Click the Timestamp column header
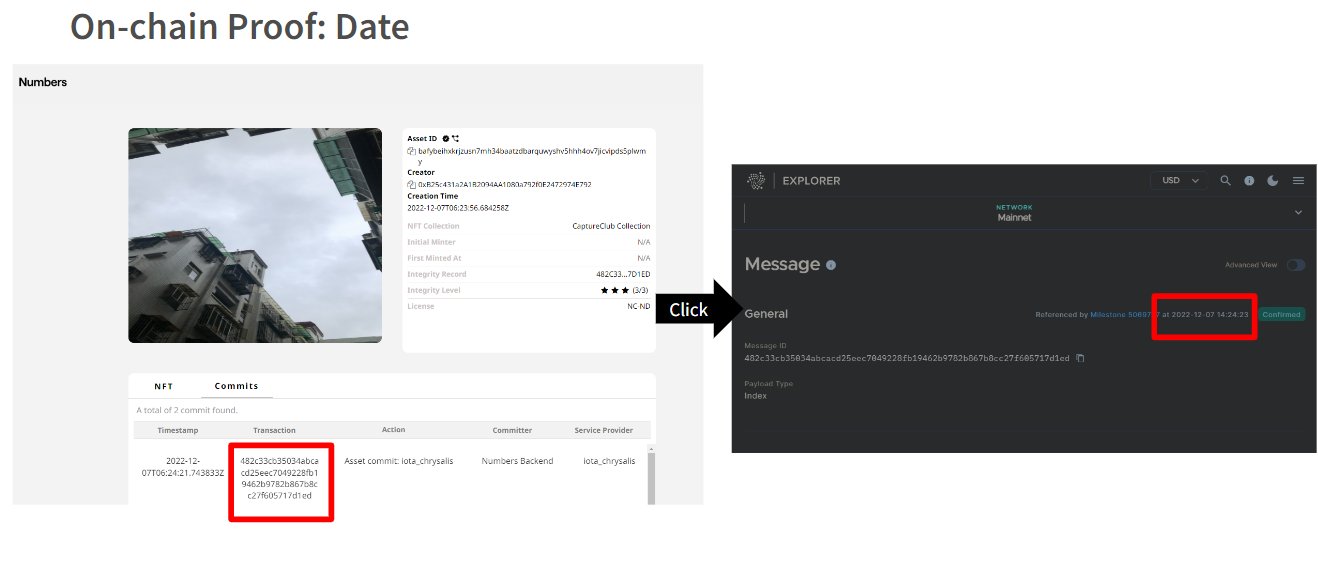 179,430
